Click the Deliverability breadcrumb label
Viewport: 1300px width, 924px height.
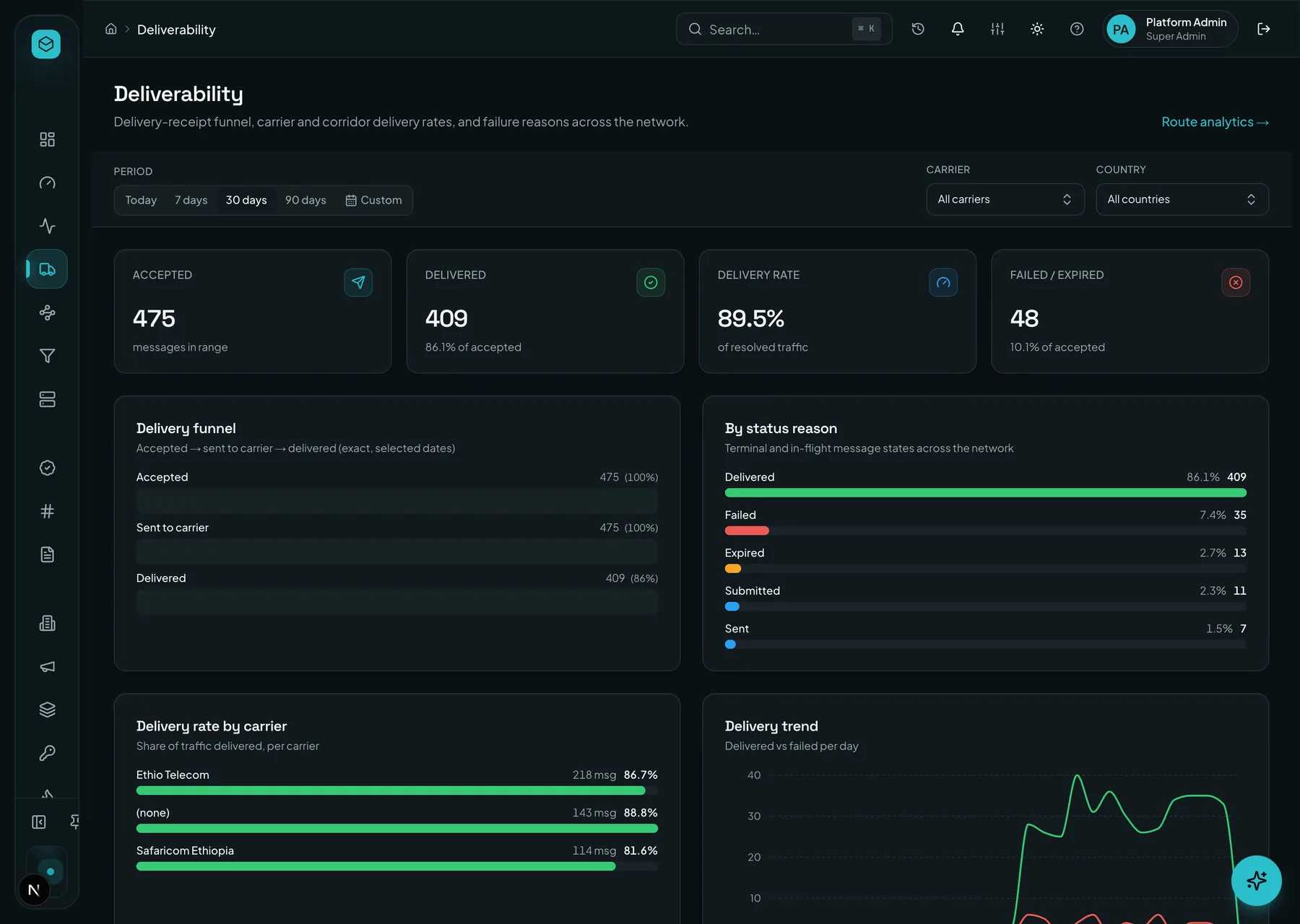coord(176,30)
